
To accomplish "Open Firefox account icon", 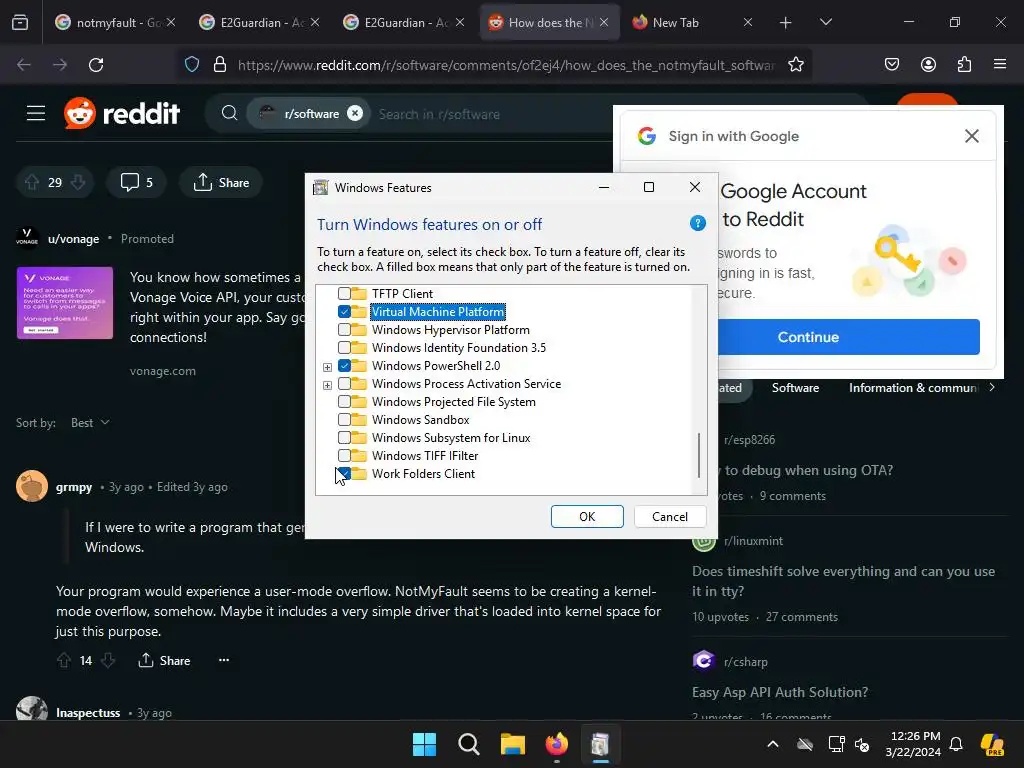I will (x=928, y=65).
